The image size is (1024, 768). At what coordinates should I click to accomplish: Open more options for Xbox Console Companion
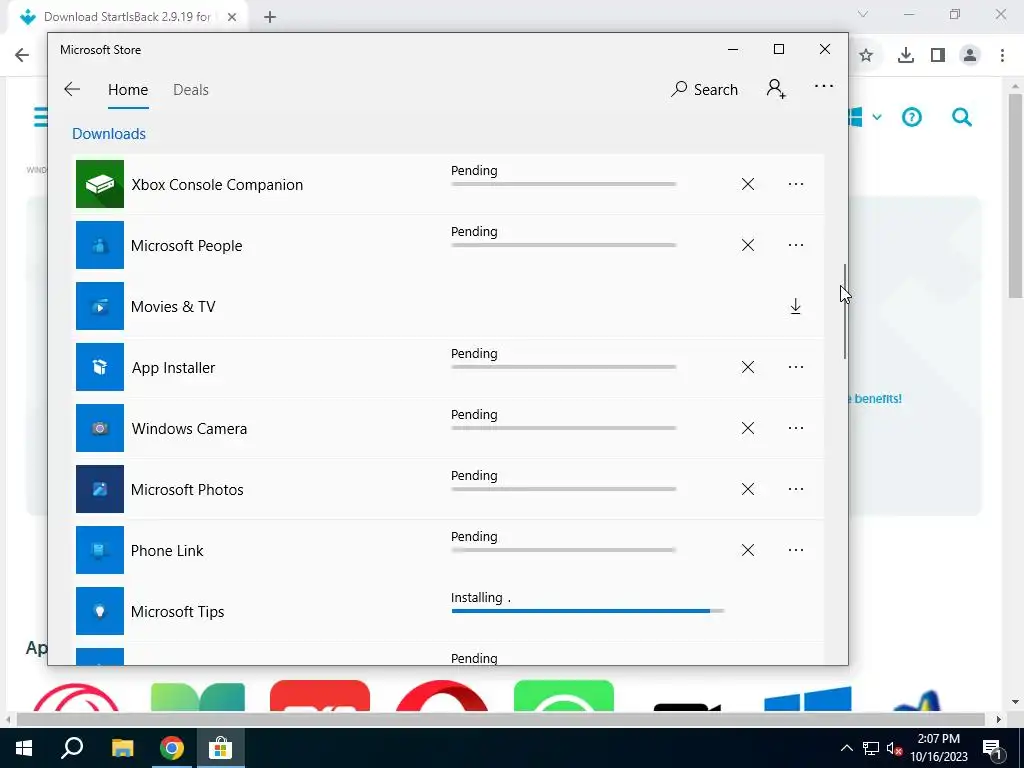tap(795, 184)
